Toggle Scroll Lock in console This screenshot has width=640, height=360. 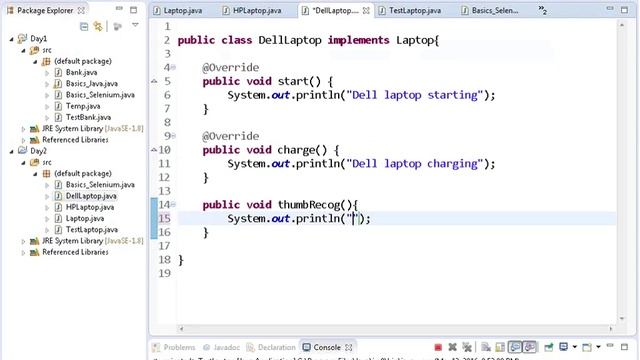pyautogui.click(x=500, y=347)
